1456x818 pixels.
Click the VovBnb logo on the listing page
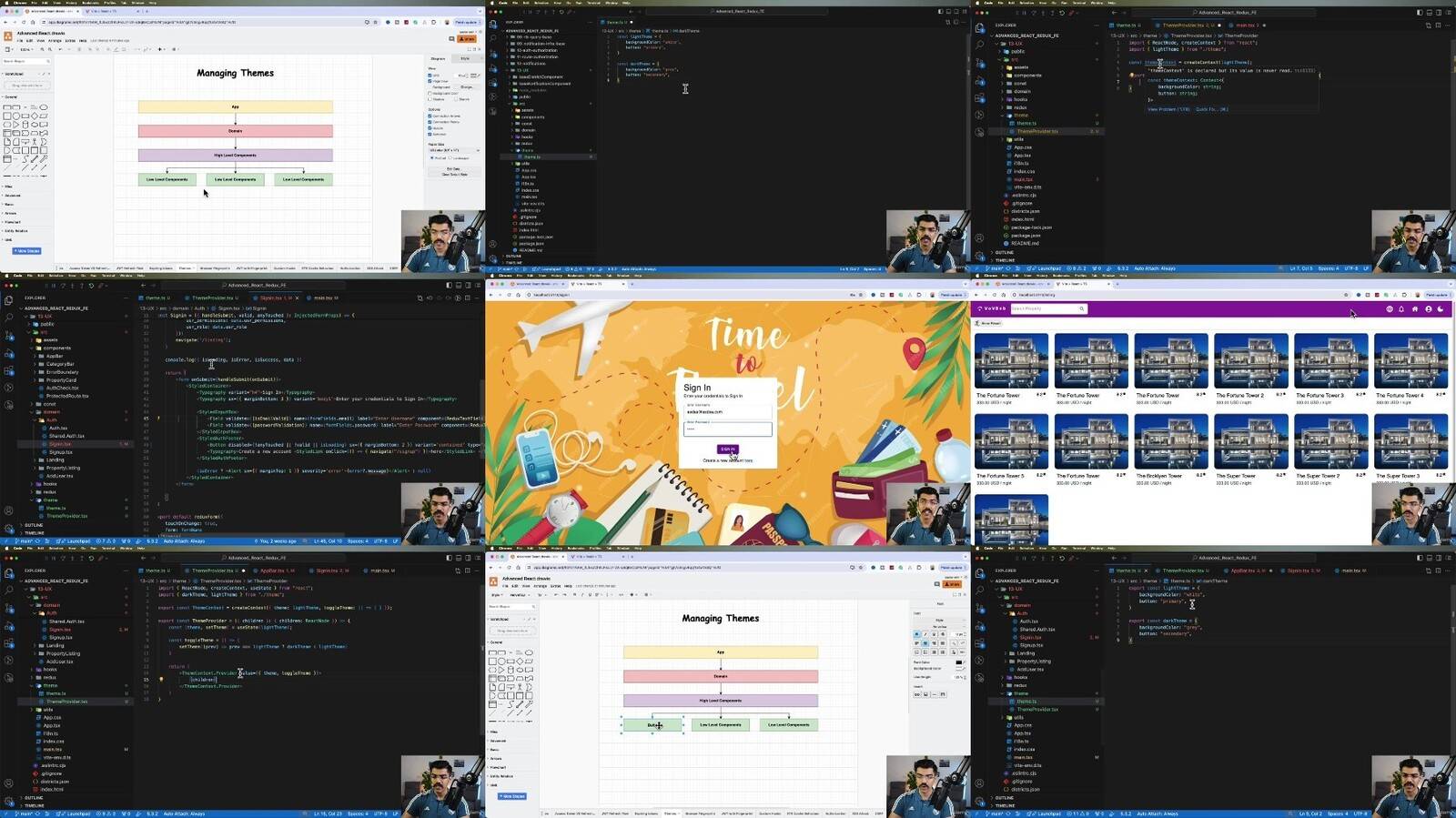coord(992,308)
